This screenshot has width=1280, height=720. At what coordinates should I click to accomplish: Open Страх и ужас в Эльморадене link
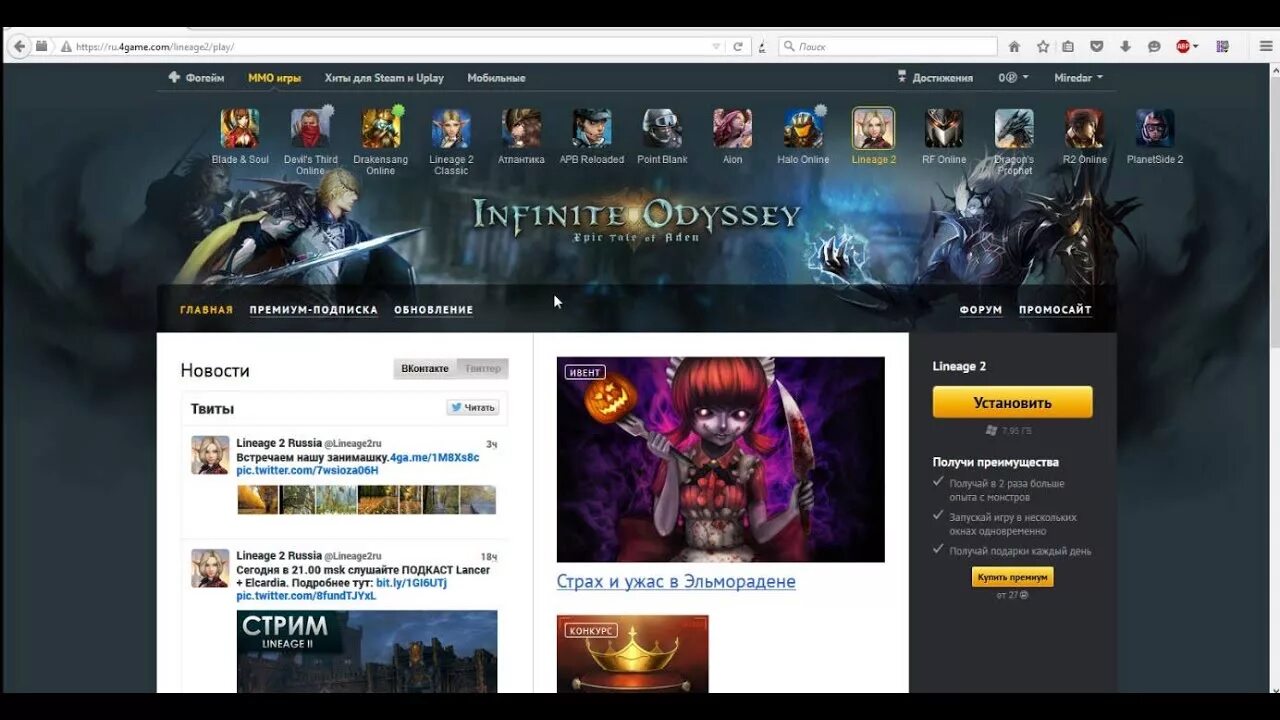676,582
